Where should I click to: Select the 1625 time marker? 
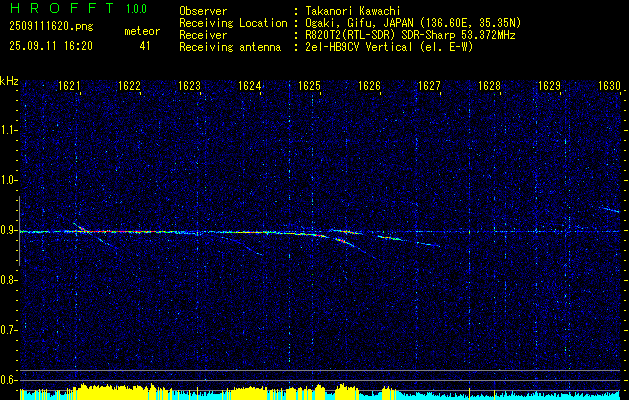tap(309, 85)
